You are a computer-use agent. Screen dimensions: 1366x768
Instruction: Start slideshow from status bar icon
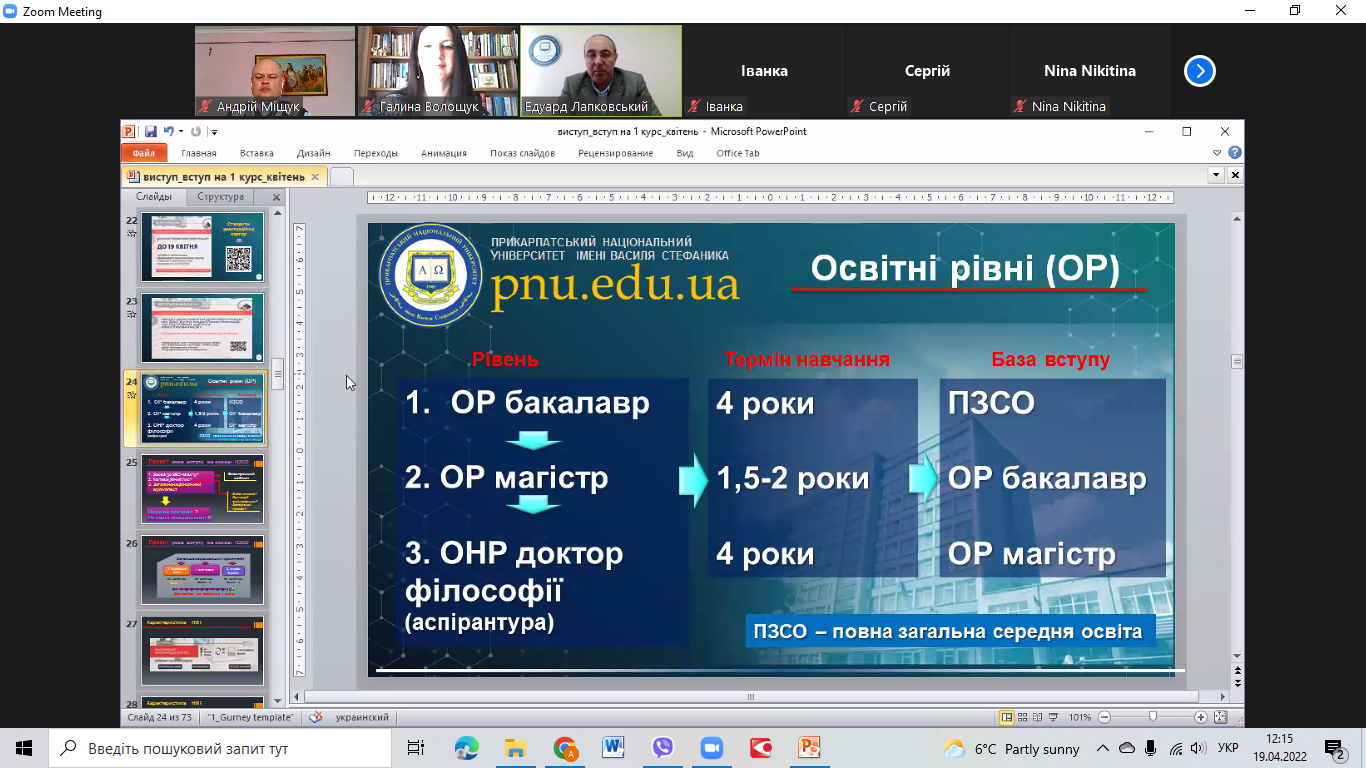pos(1051,717)
